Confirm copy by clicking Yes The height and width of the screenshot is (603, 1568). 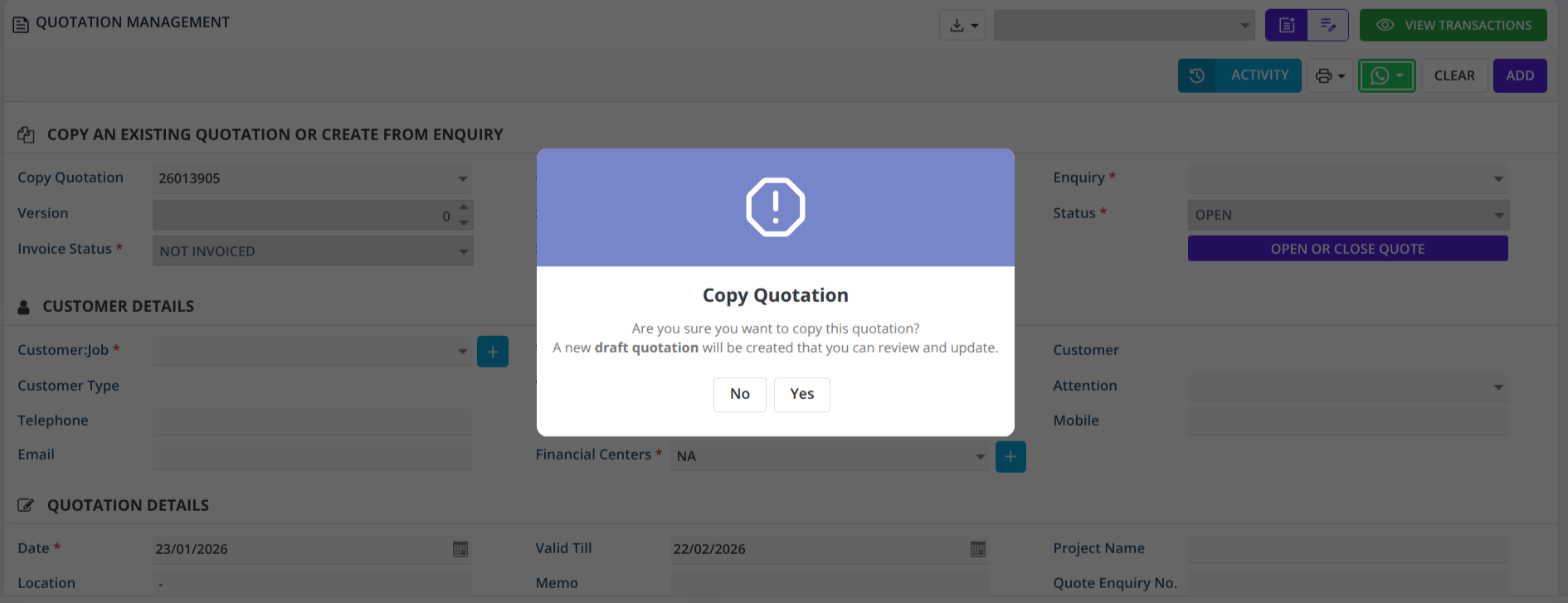[801, 394]
